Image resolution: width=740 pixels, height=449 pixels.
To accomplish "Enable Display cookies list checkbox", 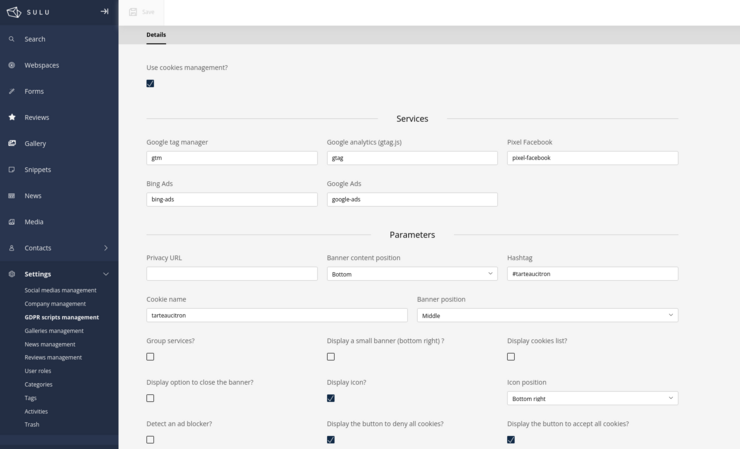I will pyautogui.click(x=511, y=357).
